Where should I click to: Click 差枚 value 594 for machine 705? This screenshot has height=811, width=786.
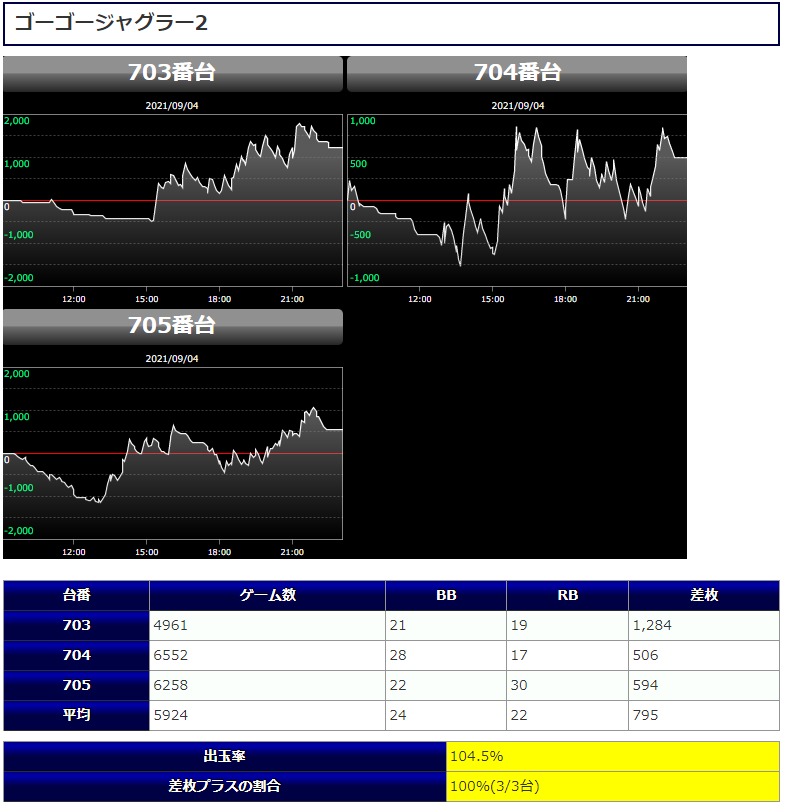pyautogui.click(x=704, y=685)
